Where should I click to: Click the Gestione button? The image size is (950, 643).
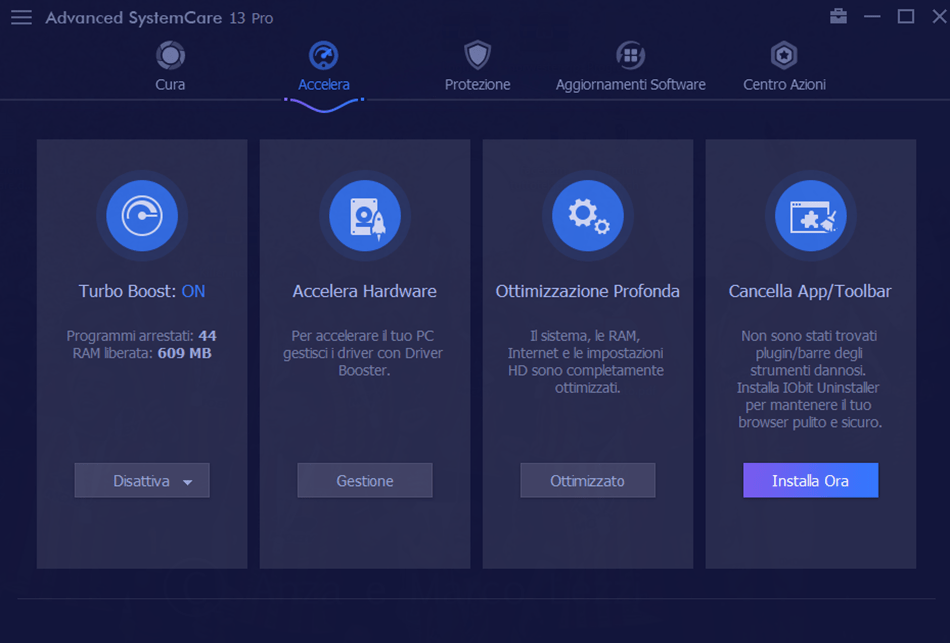(x=365, y=481)
